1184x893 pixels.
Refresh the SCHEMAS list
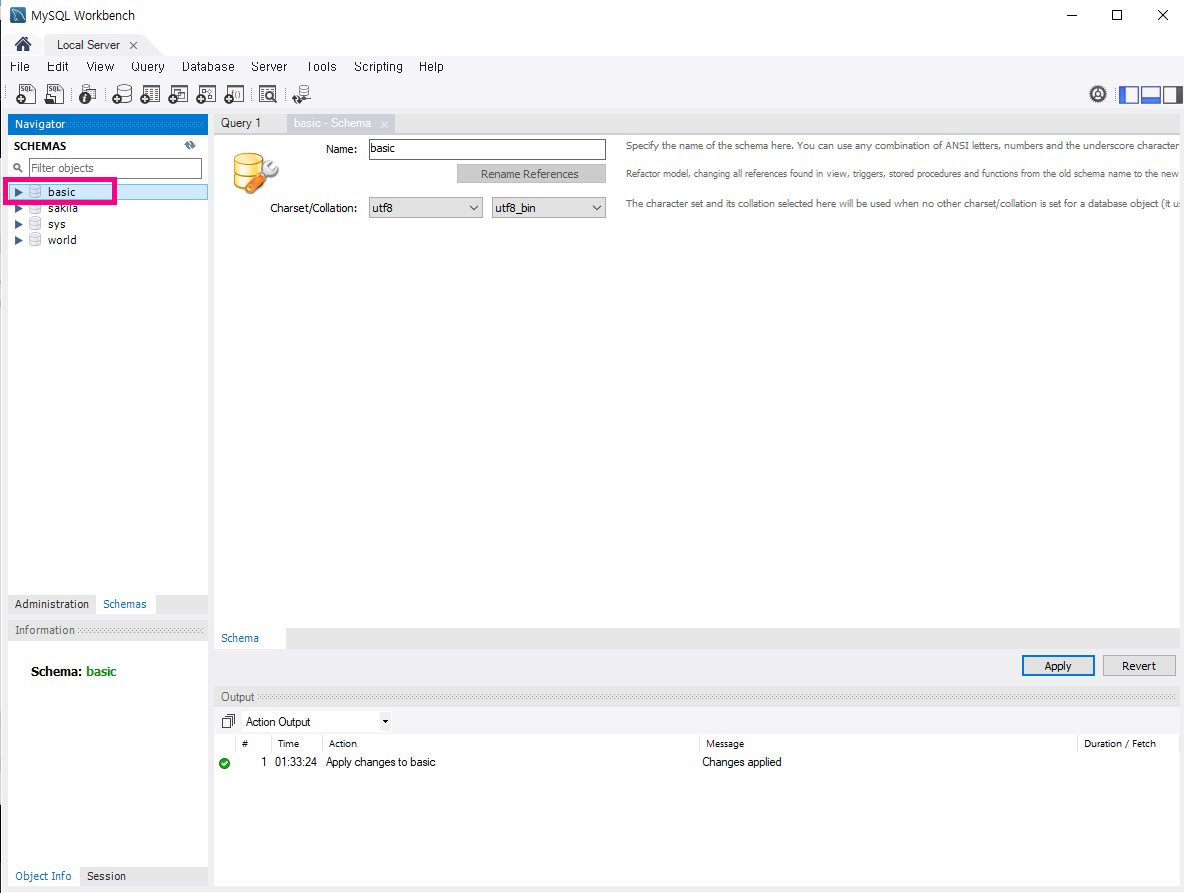coord(190,145)
